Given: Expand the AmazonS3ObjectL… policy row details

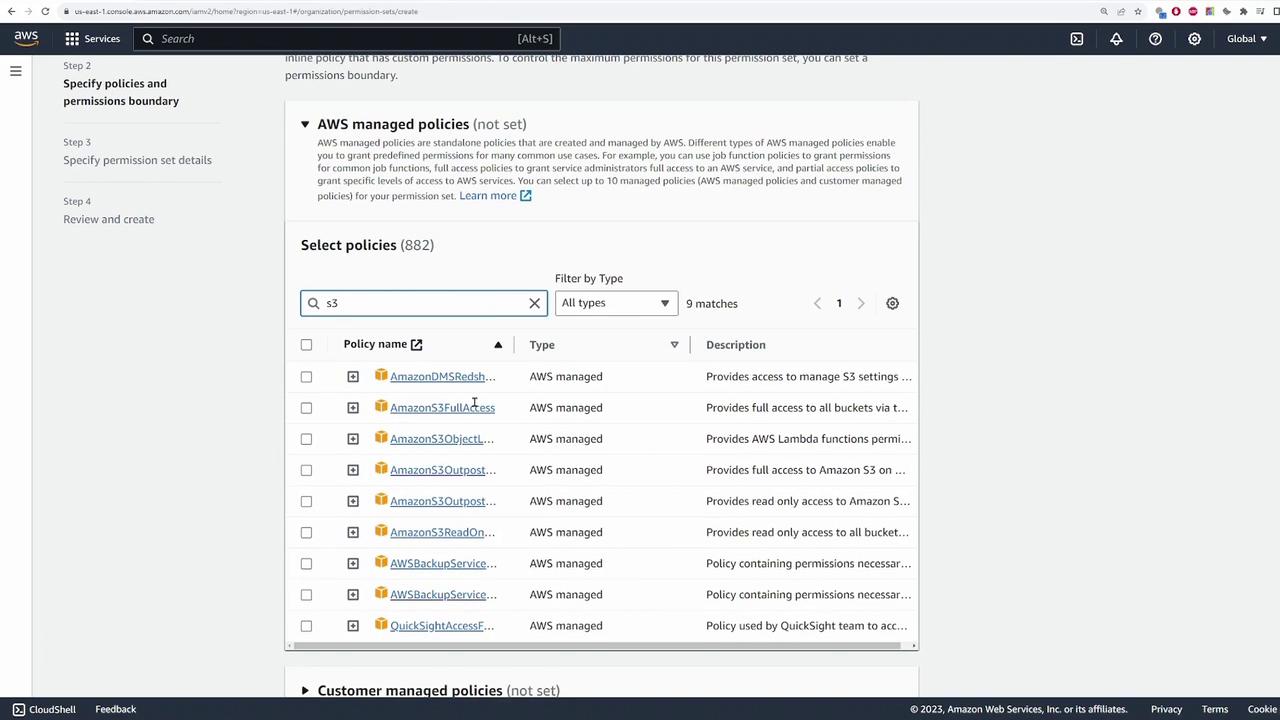Looking at the screenshot, I should (x=353, y=439).
